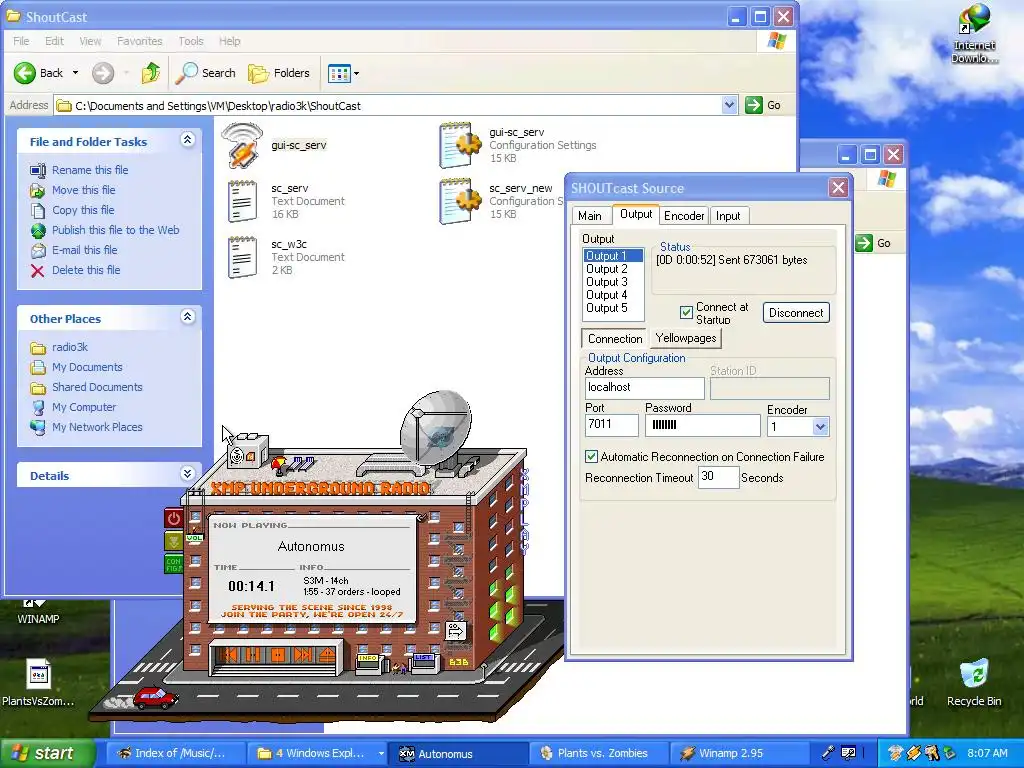The image size is (1024, 768).
Task: Open the Encoder dropdown in Output Configuration
Action: [820, 427]
